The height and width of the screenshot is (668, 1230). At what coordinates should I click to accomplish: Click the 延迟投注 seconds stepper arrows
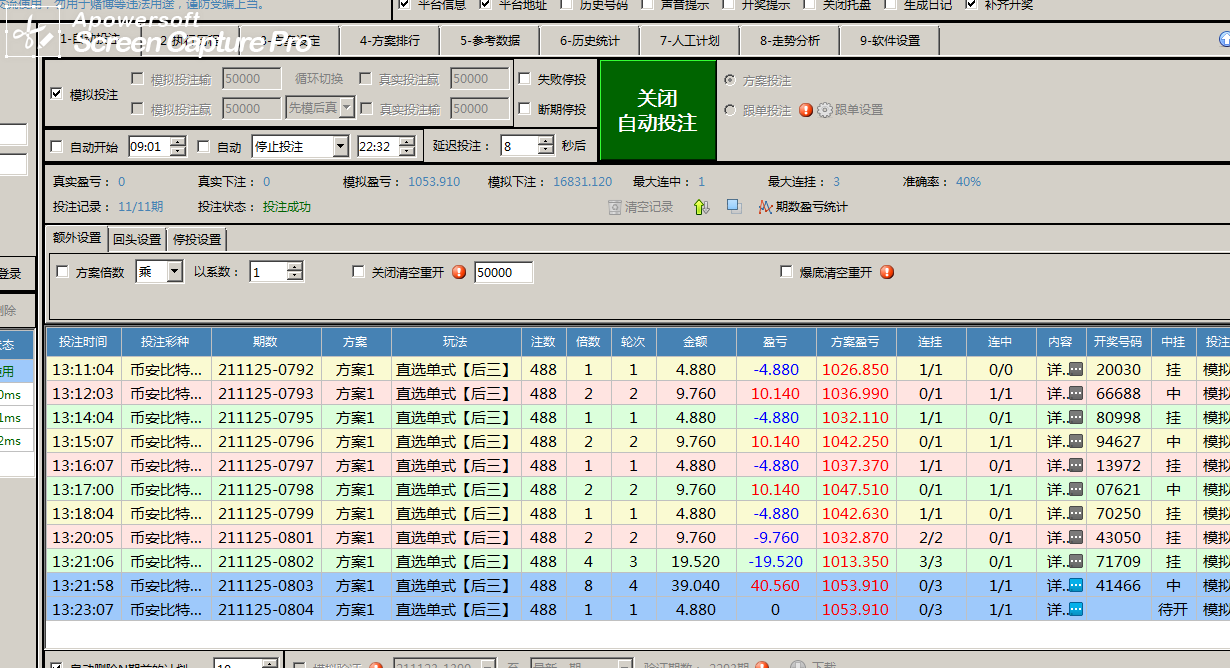click(x=545, y=145)
